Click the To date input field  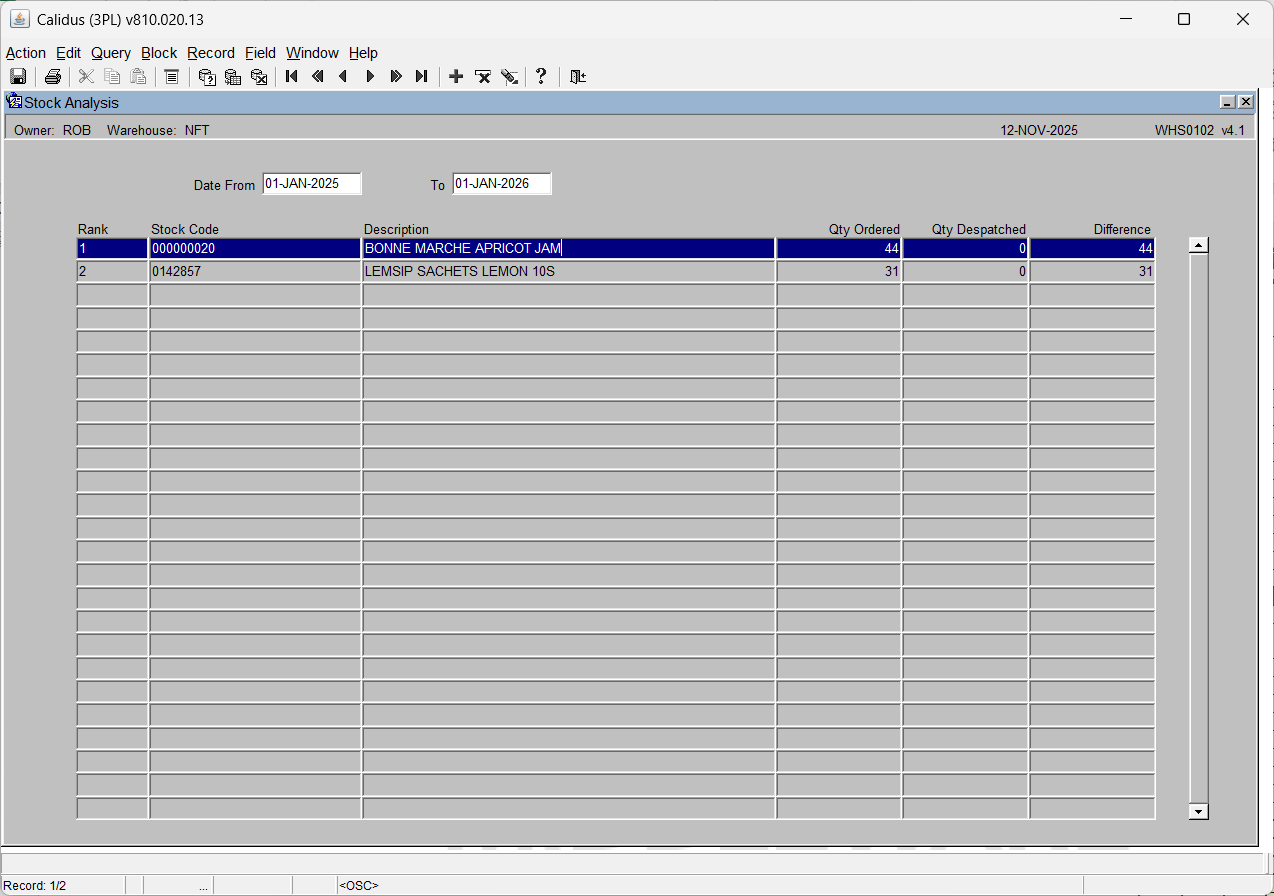tap(501, 184)
